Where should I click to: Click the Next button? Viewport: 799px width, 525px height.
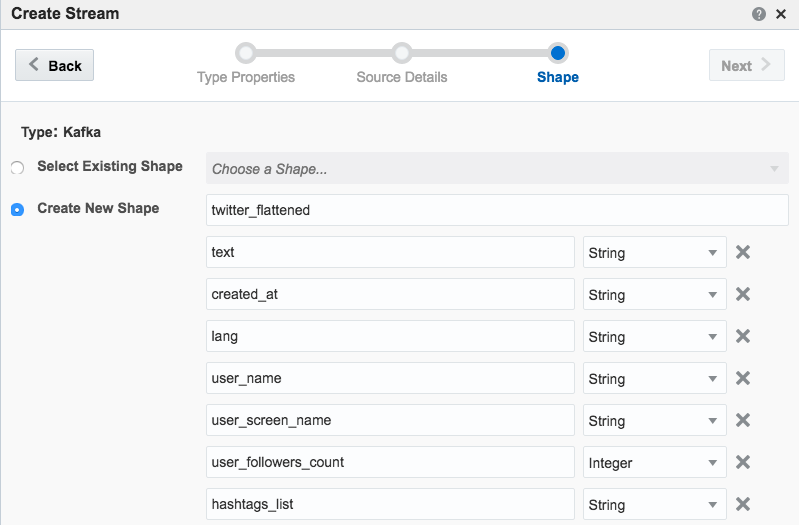coord(746,65)
